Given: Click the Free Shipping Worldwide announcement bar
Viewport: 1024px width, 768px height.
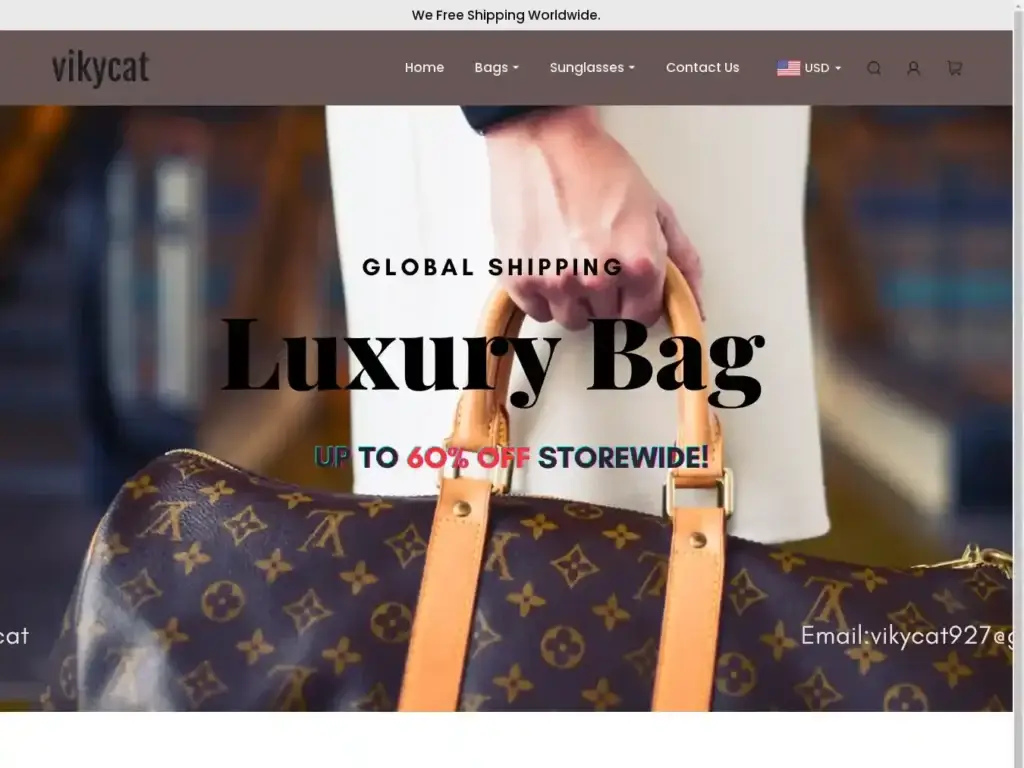Looking at the screenshot, I should point(506,15).
